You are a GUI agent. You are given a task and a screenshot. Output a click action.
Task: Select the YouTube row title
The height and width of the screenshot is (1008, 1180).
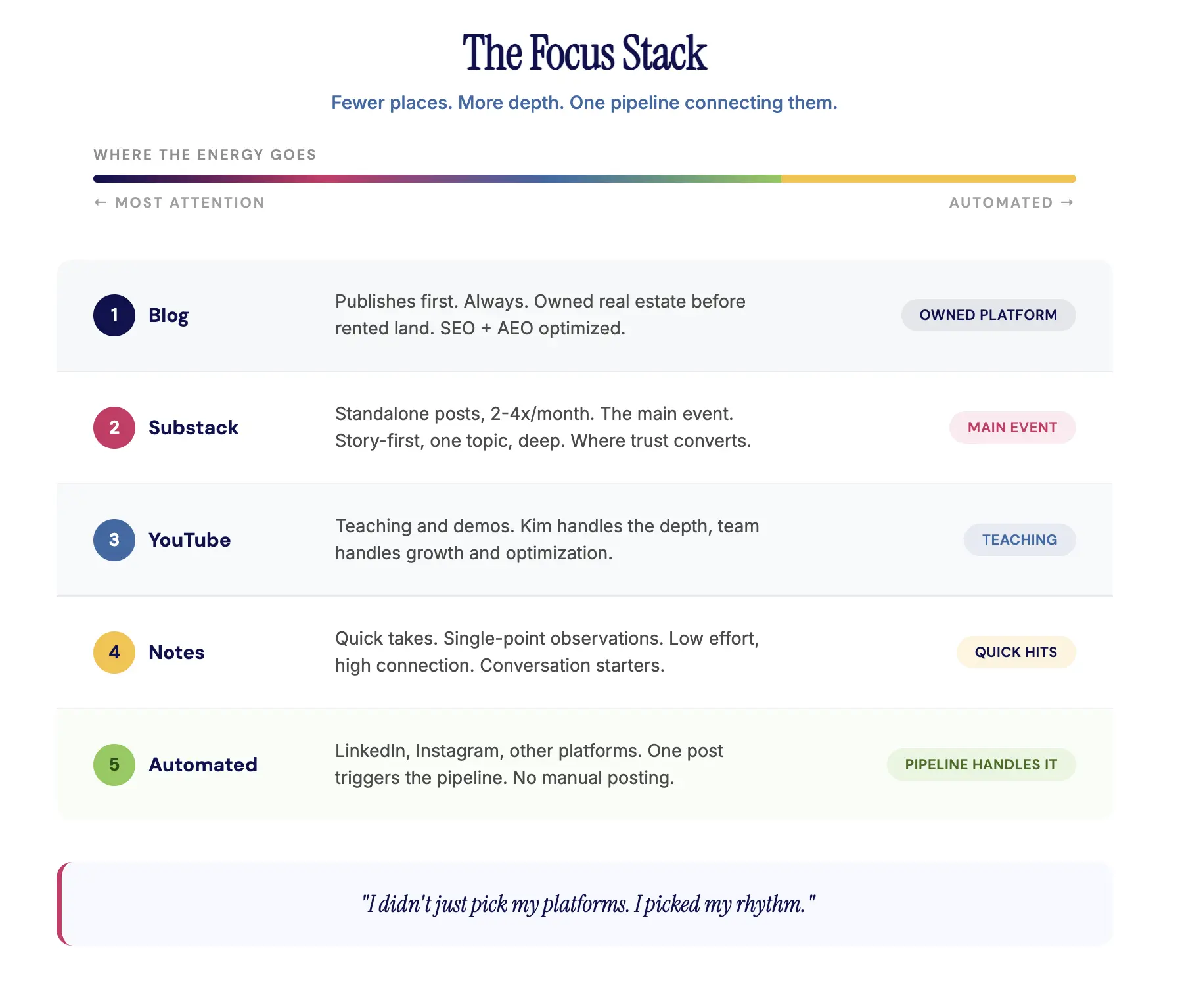[189, 540]
